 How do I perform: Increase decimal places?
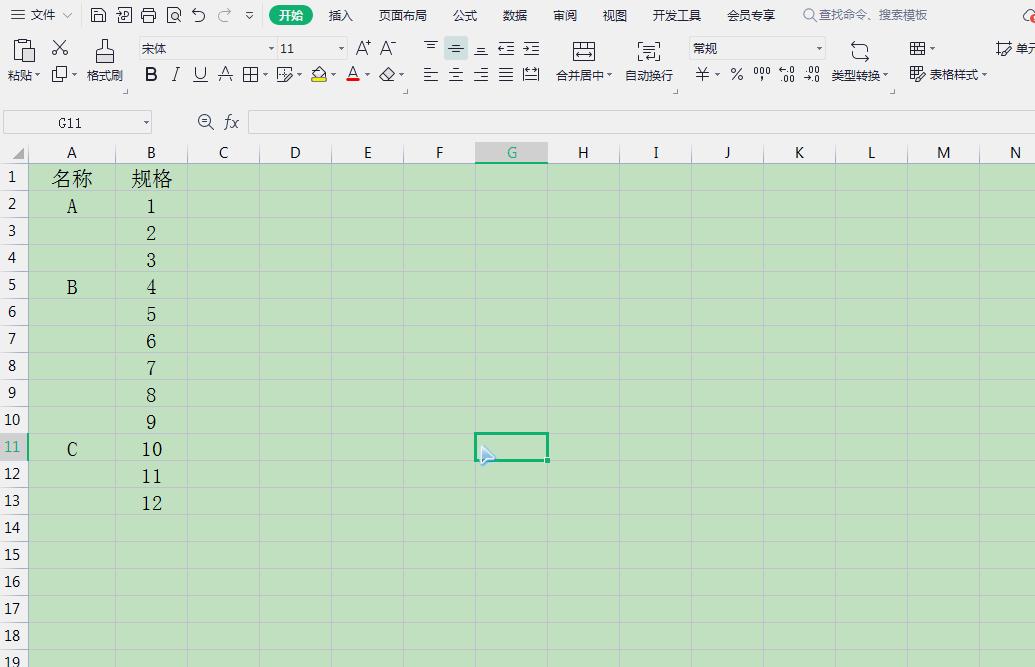pyautogui.click(x=787, y=74)
